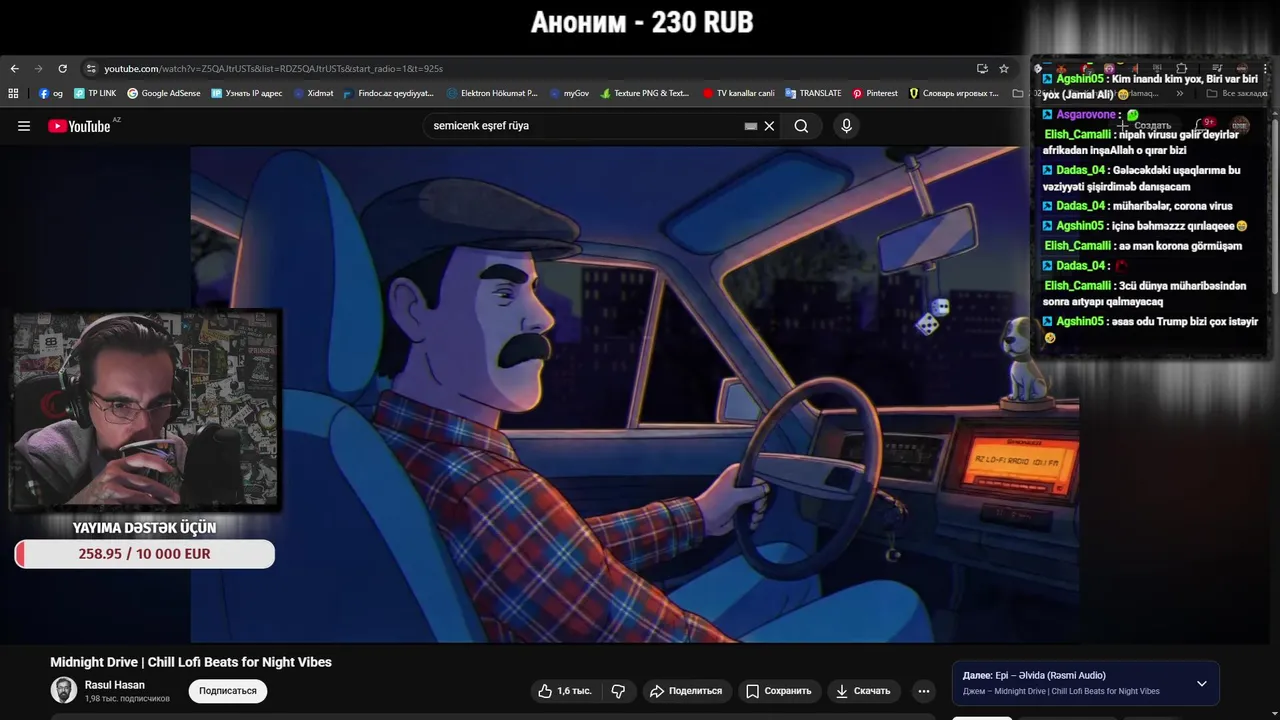The width and height of the screenshot is (1280, 720).
Task: Open the on-screen keyboard icon in search
Action: coord(751,126)
